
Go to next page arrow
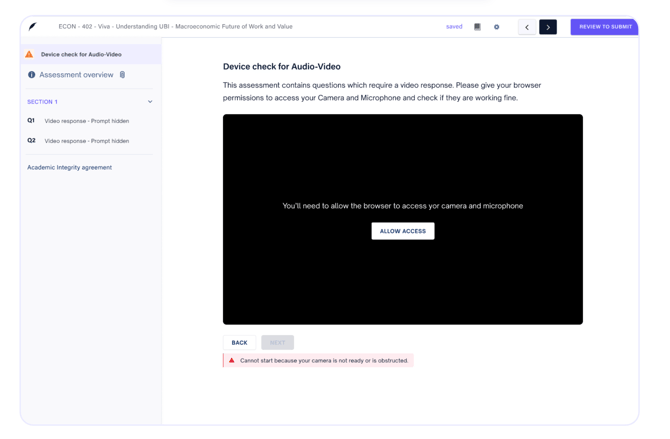coord(548,27)
